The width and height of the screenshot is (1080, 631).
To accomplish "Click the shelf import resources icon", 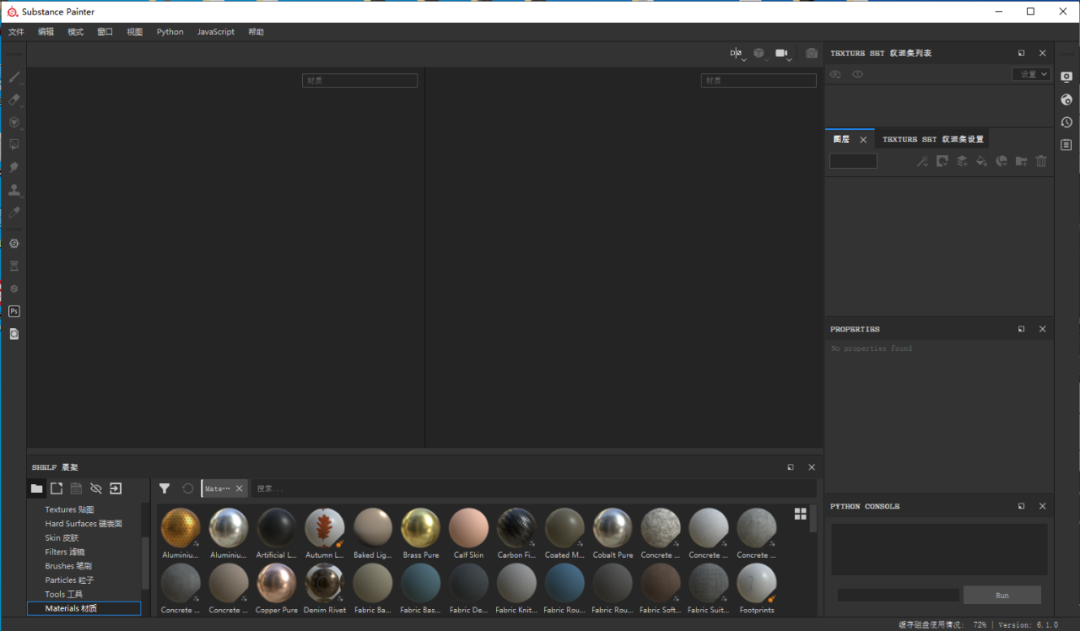I will pos(116,488).
